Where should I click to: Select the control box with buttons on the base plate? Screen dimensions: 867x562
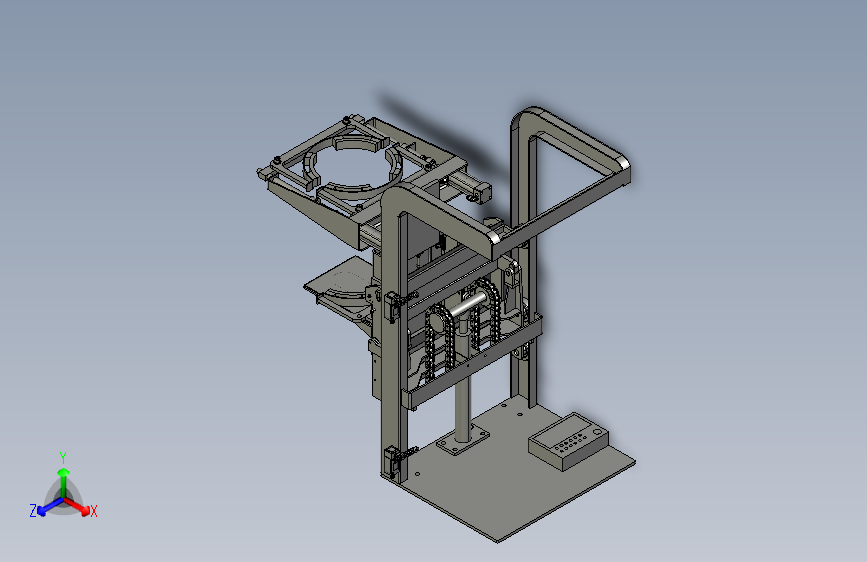568,442
